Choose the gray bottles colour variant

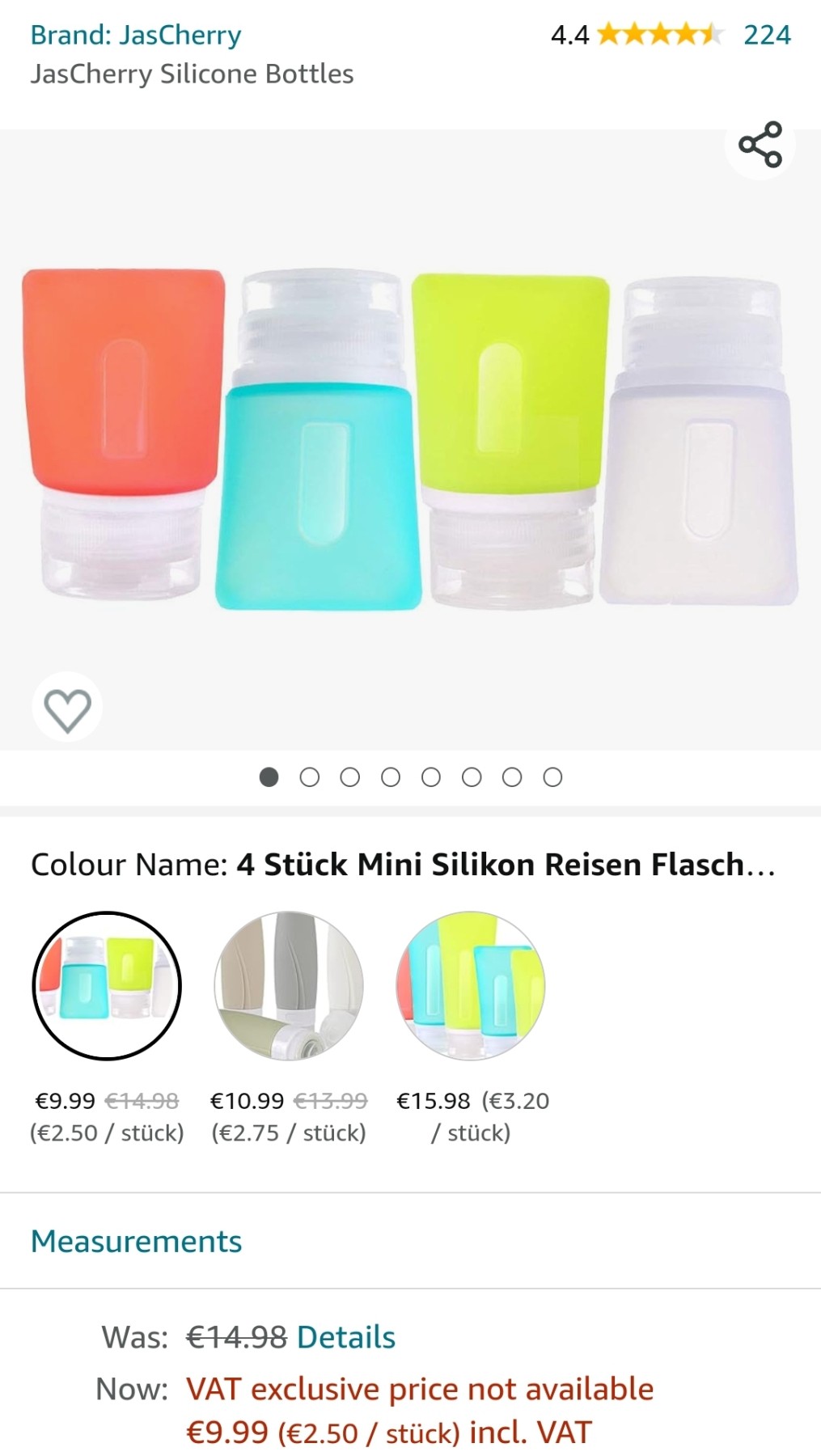(289, 986)
